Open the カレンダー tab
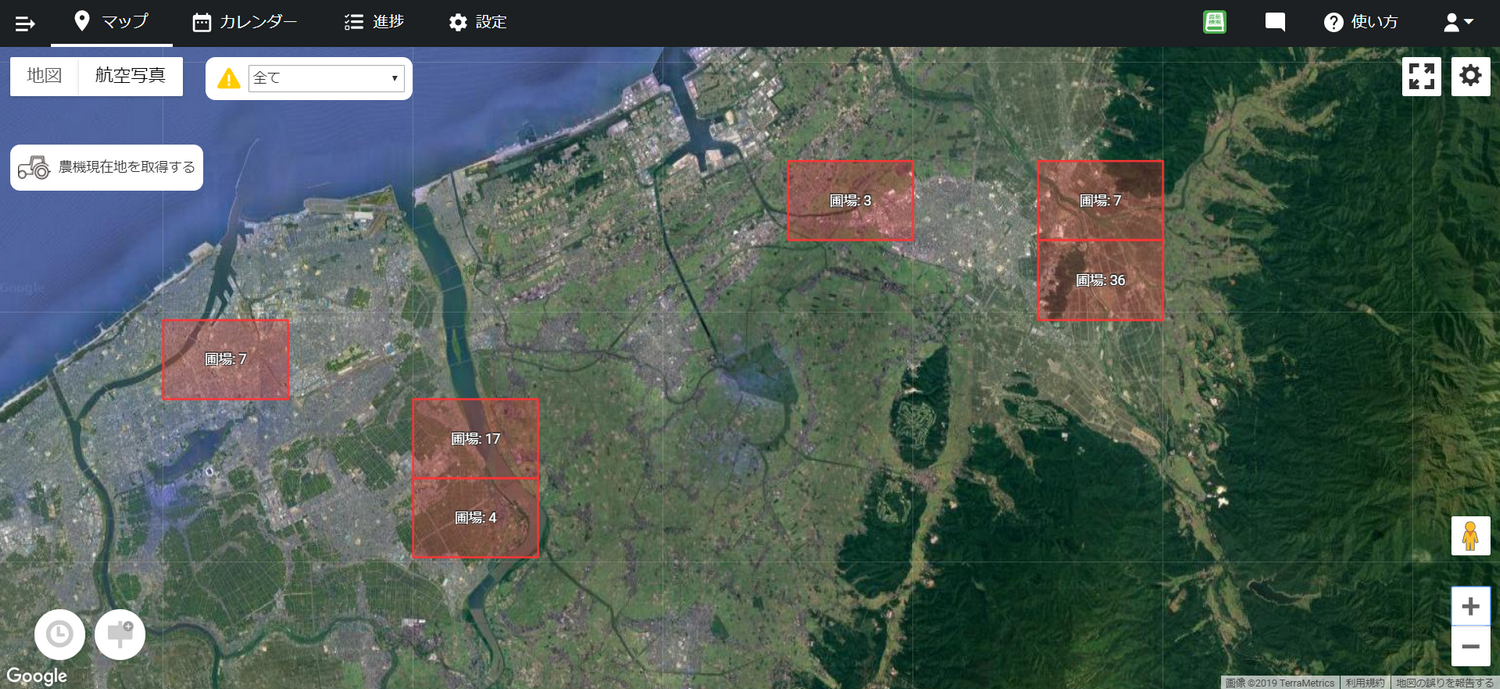The width and height of the screenshot is (1500, 689). click(245, 22)
